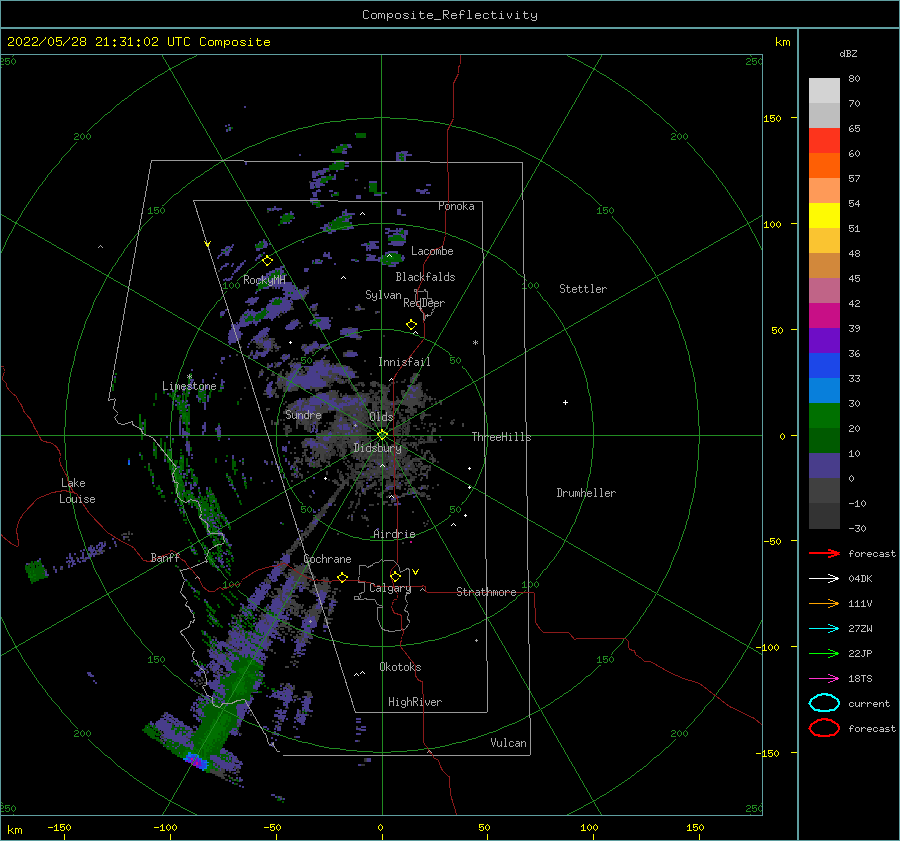Image resolution: width=900 pixels, height=841 pixels.
Task: Click the green 22JP arrow legend icon
Action: coord(824,653)
